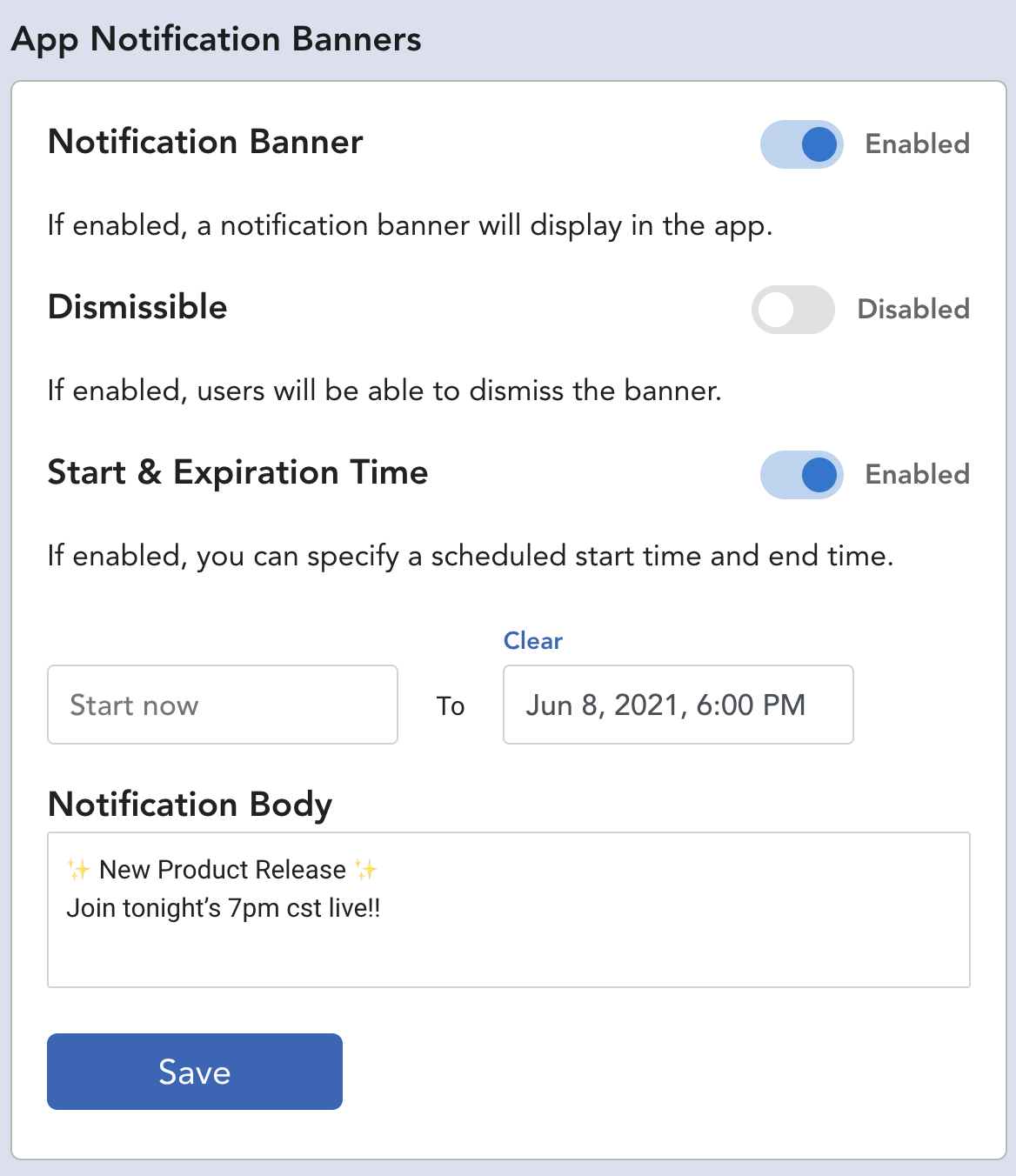Screen dimensions: 1016x1176
Task: Place cursor in "Join tonight's 7pm" line
Action: pos(224,908)
